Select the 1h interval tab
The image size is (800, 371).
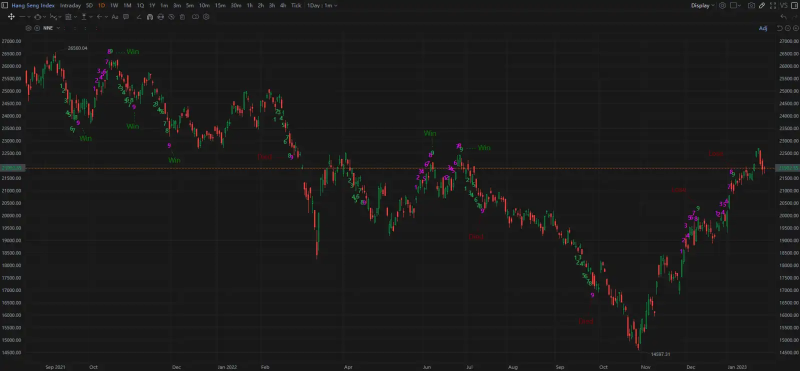click(x=249, y=5)
